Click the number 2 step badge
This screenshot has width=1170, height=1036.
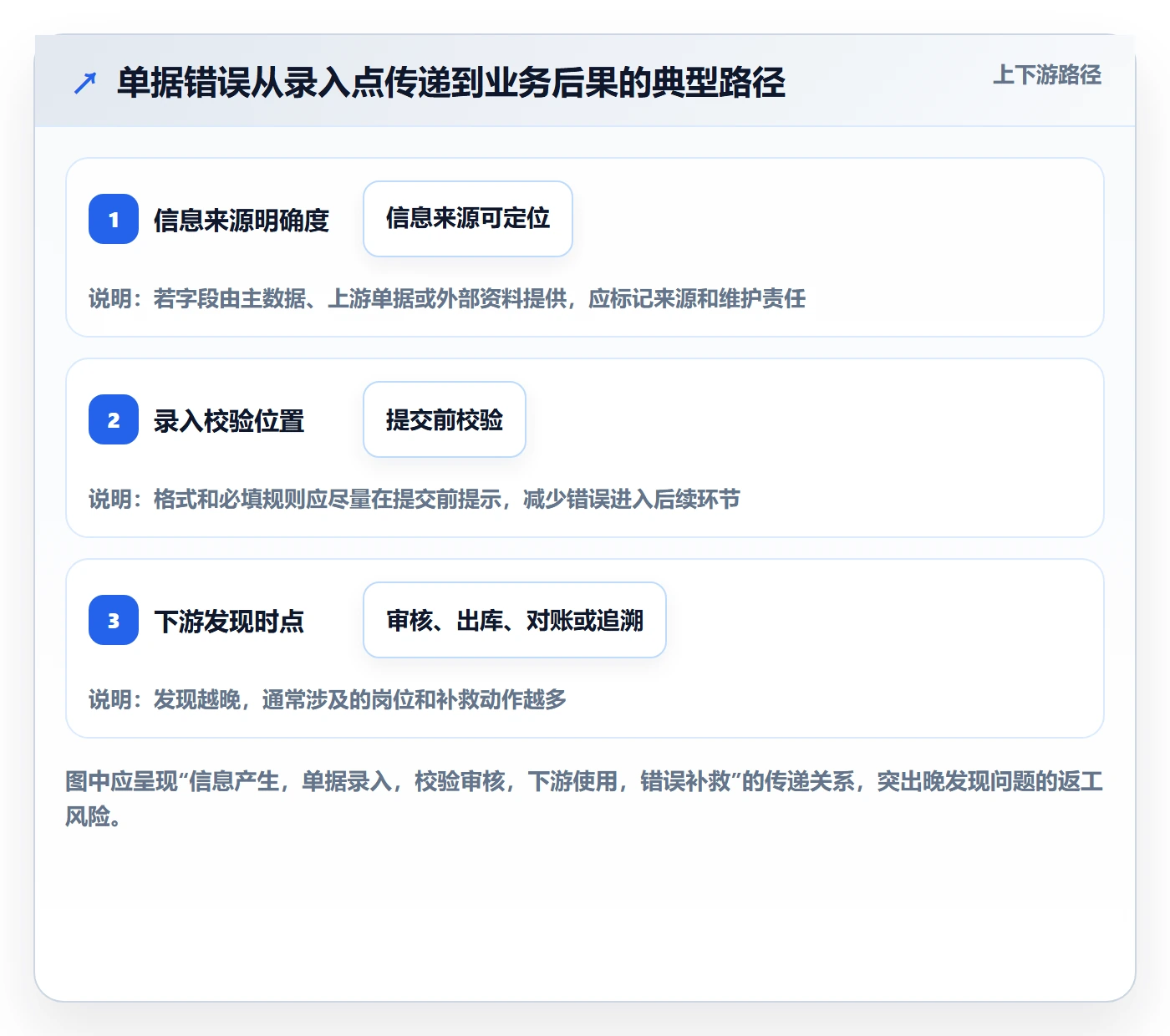114,419
